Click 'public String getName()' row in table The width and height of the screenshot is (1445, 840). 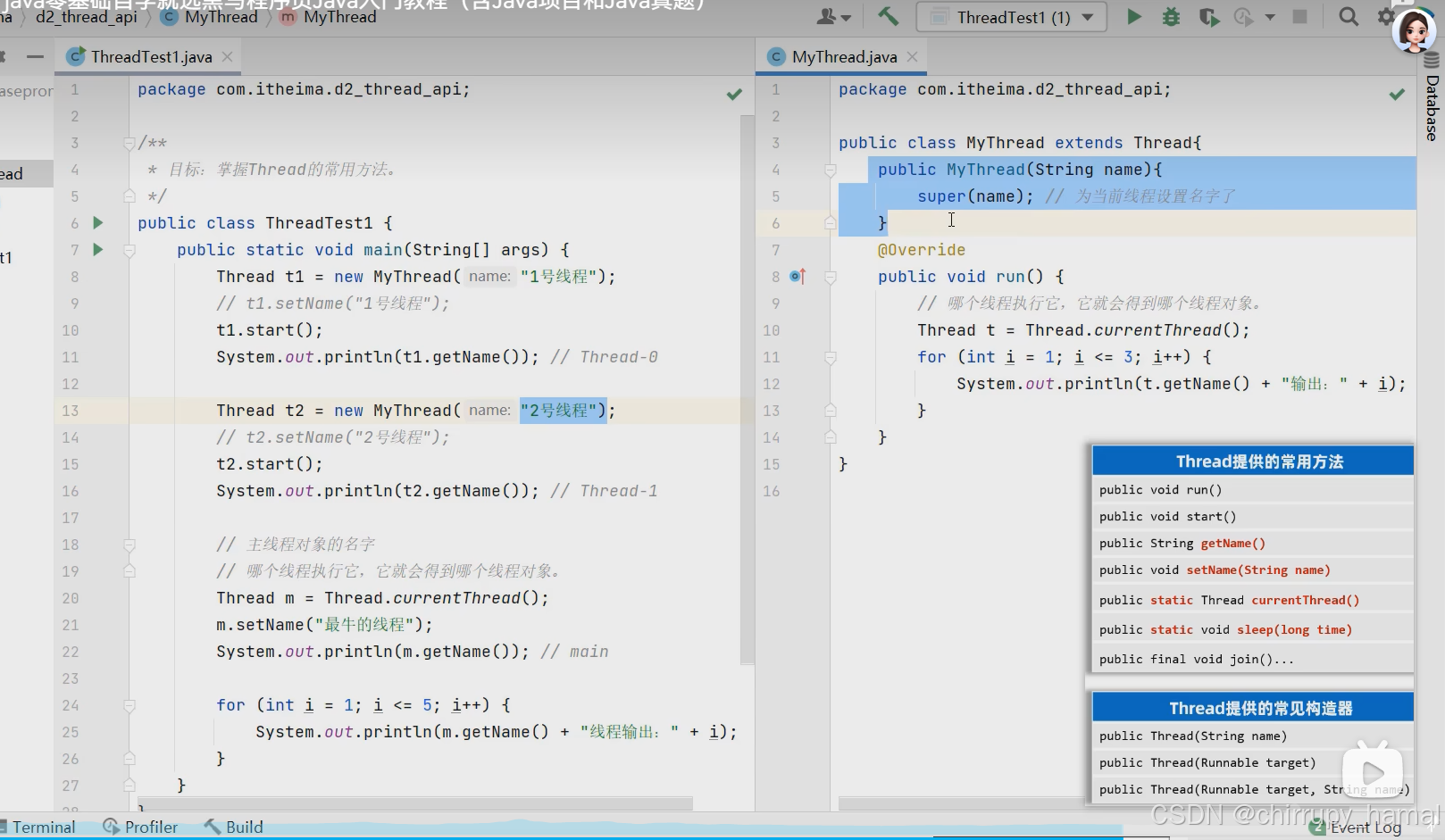tap(1253, 543)
